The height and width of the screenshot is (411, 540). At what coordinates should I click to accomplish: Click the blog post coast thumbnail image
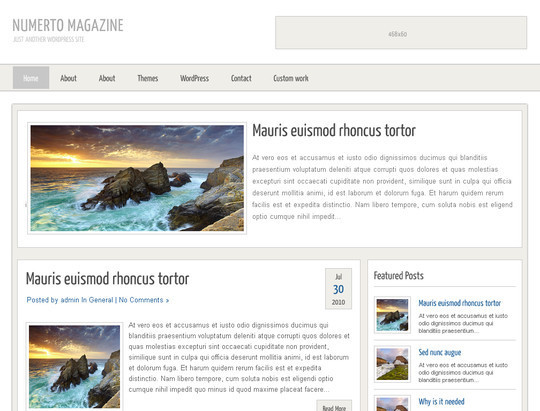74,367
